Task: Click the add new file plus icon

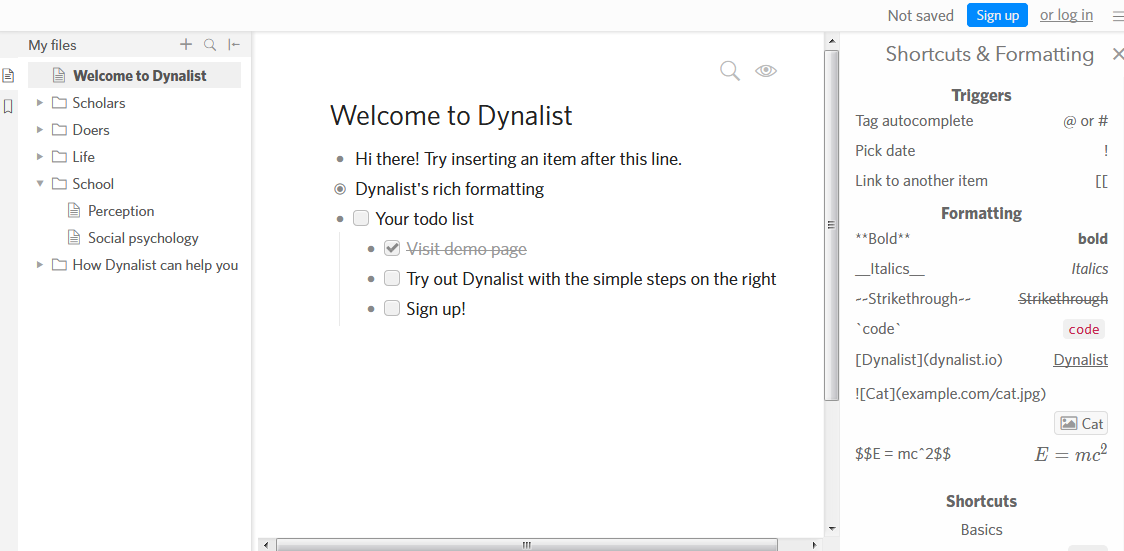Action: [x=185, y=44]
